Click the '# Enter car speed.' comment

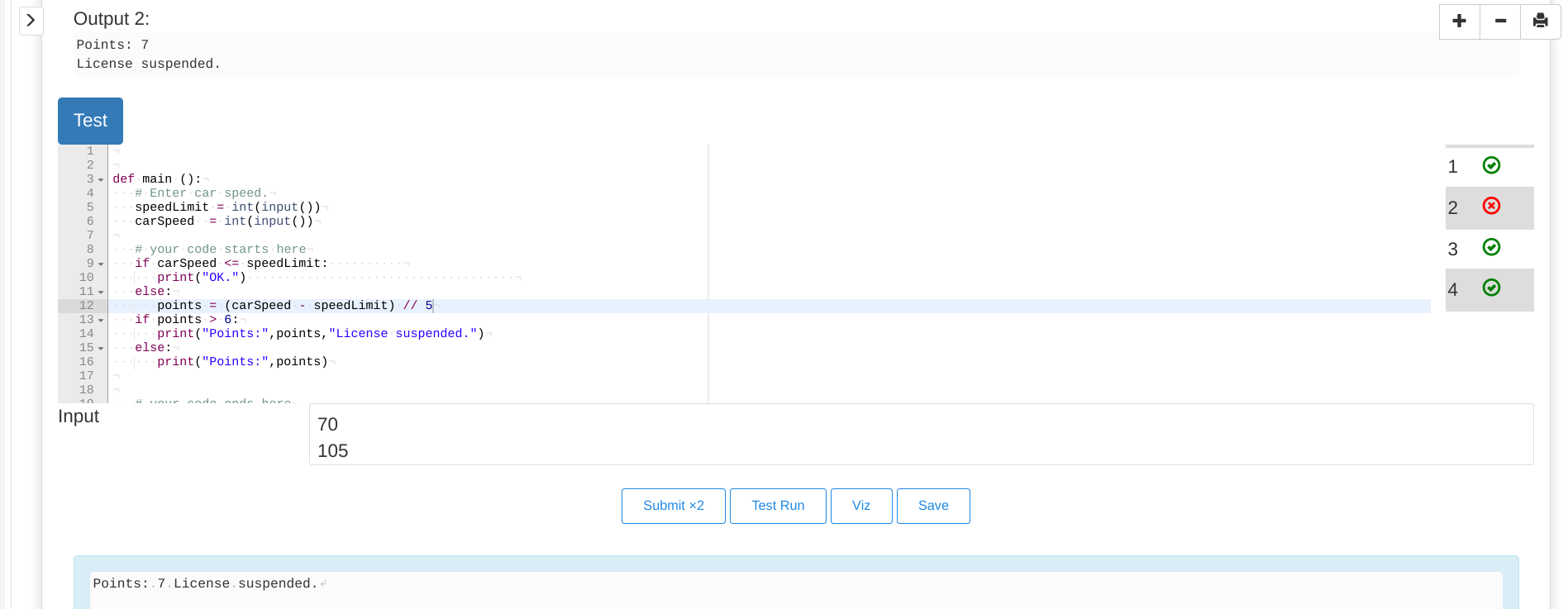(x=202, y=193)
